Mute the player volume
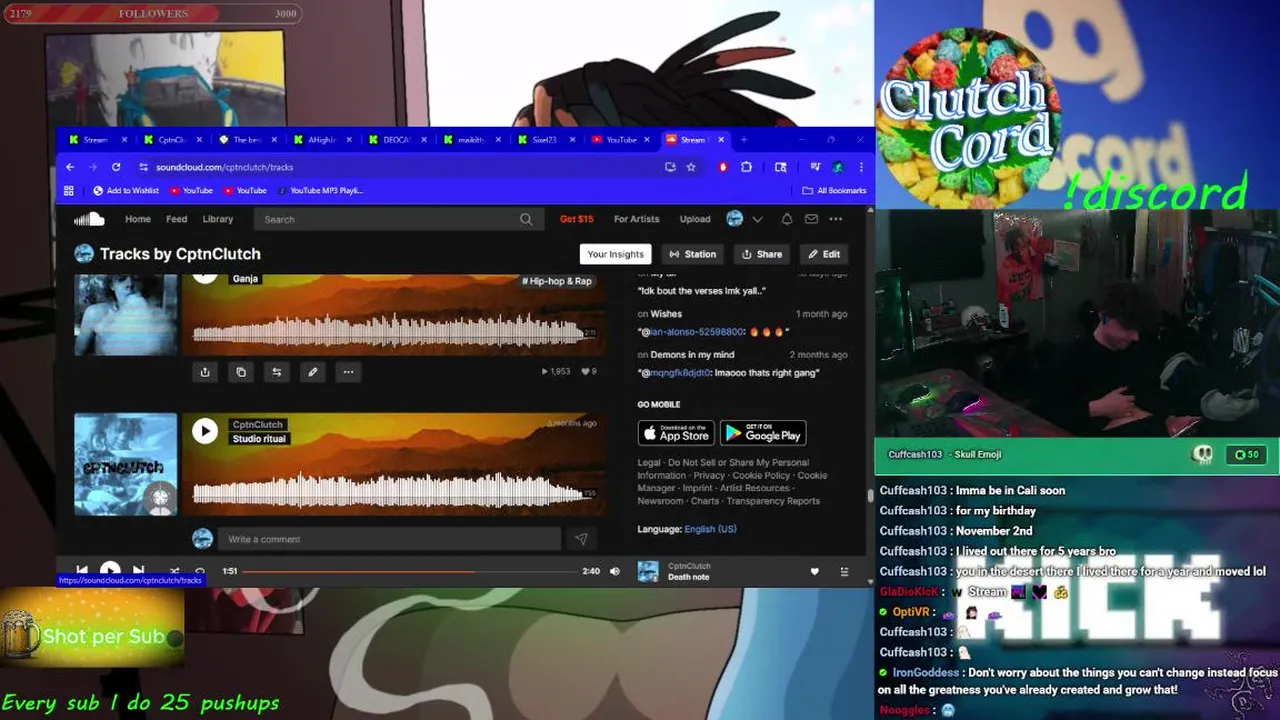This screenshot has width=1280, height=720. point(615,571)
